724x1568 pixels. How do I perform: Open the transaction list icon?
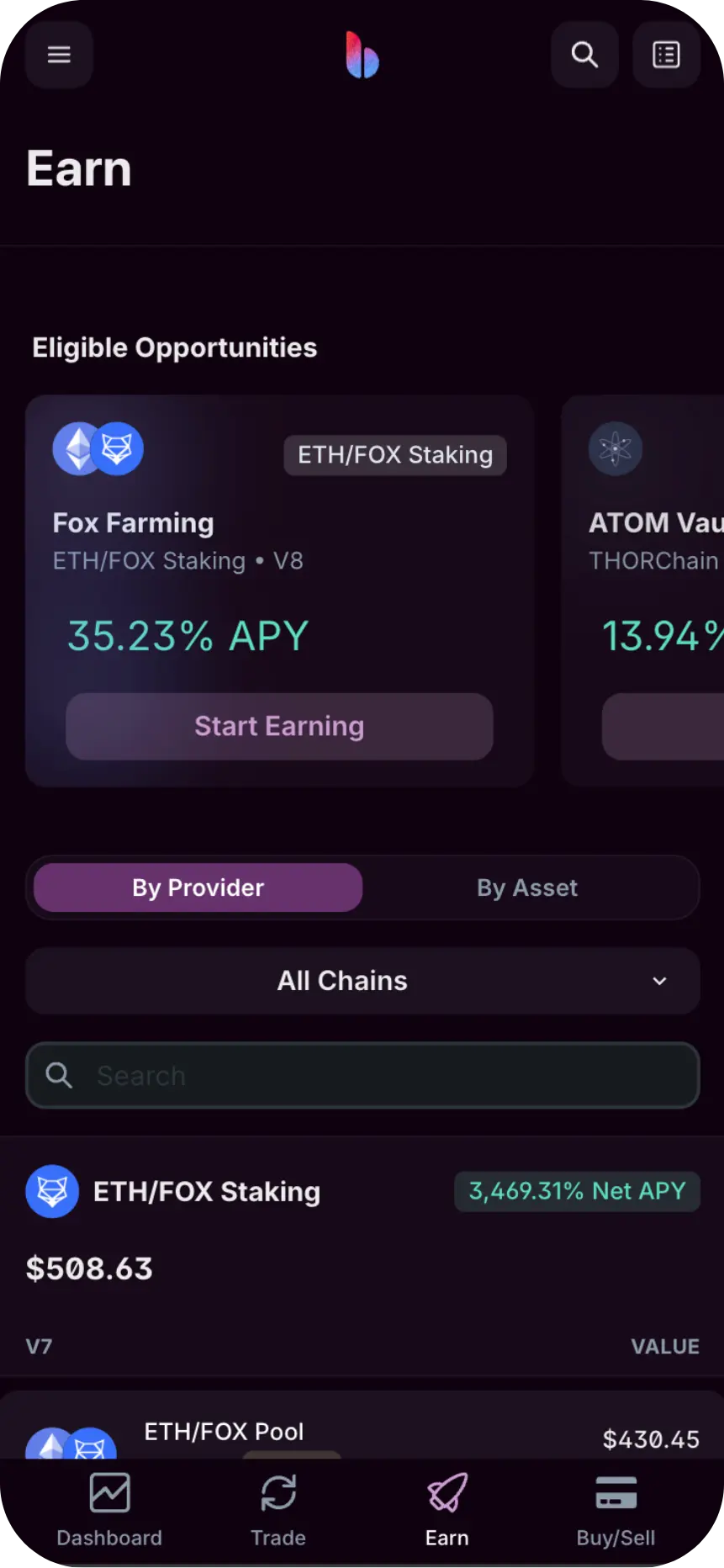click(666, 55)
